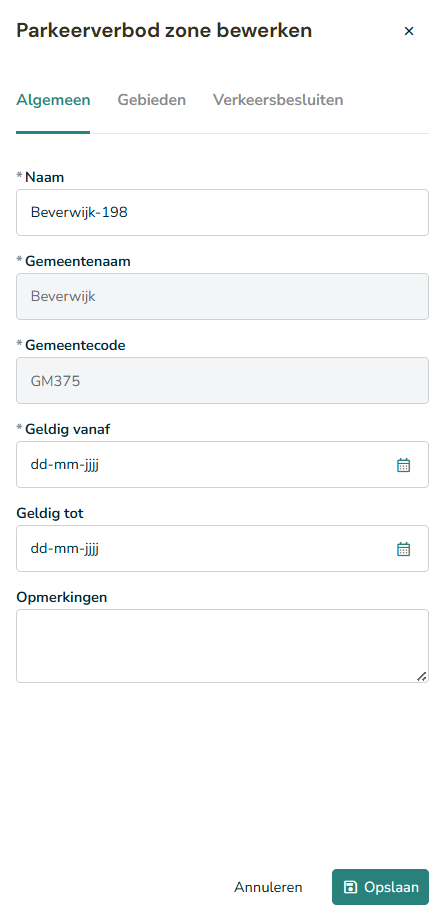
Task: Open the calendar picker for Geldig vanaf
Action: pyautogui.click(x=403, y=465)
